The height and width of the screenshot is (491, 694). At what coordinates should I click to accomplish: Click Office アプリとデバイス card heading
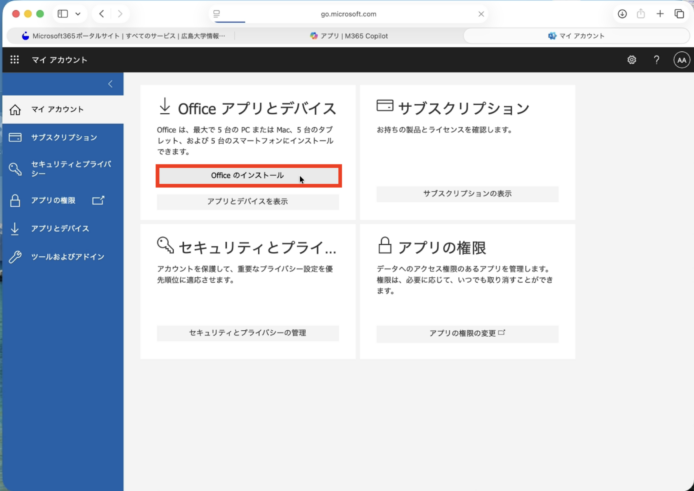pyautogui.click(x=257, y=108)
